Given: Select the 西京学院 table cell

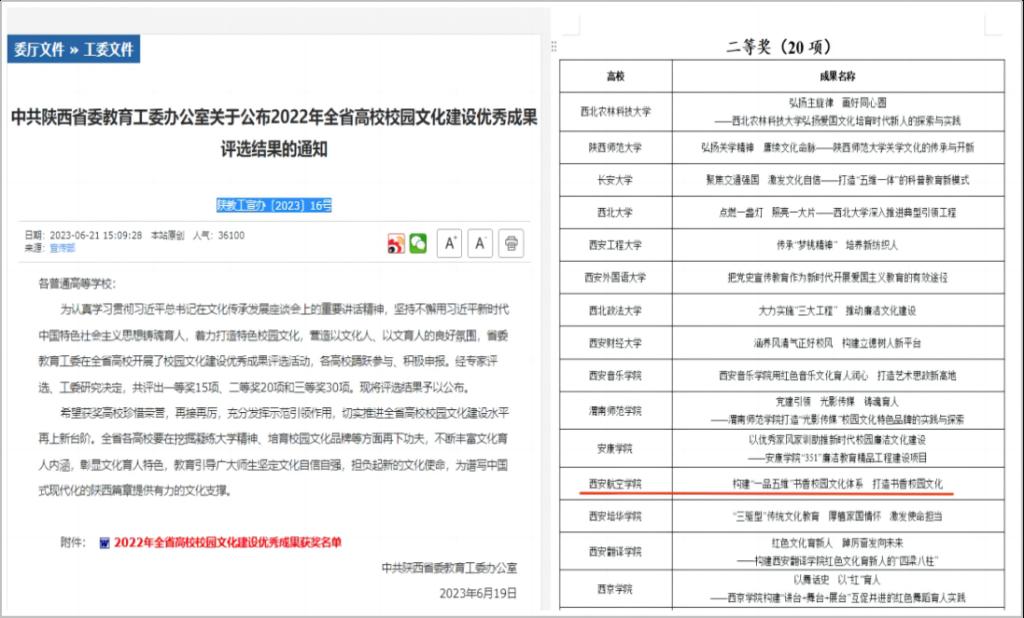Looking at the screenshot, I should click(x=615, y=590).
